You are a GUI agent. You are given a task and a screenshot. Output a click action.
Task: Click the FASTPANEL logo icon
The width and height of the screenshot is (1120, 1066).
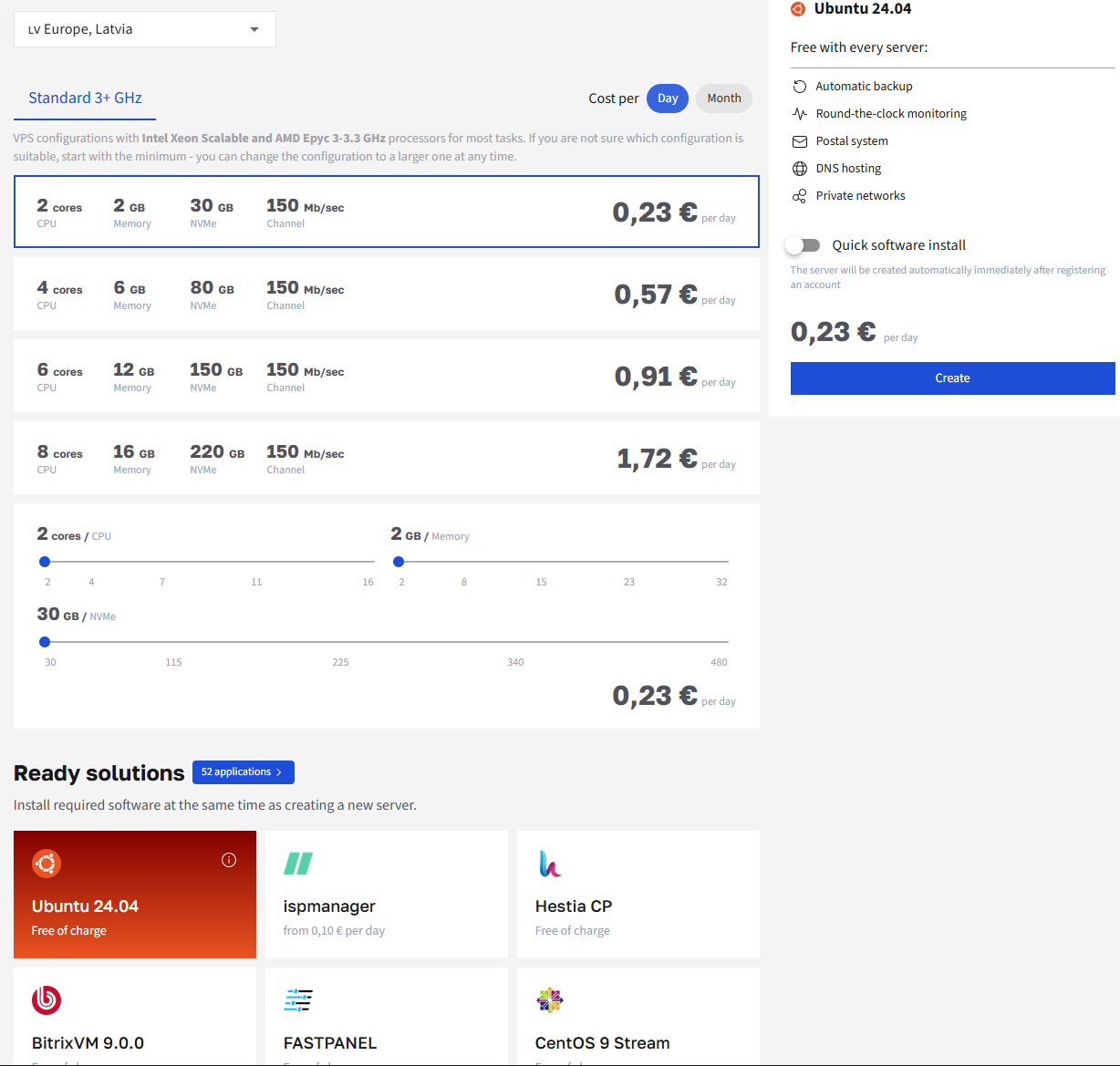pyautogui.click(x=298, y=1000)
